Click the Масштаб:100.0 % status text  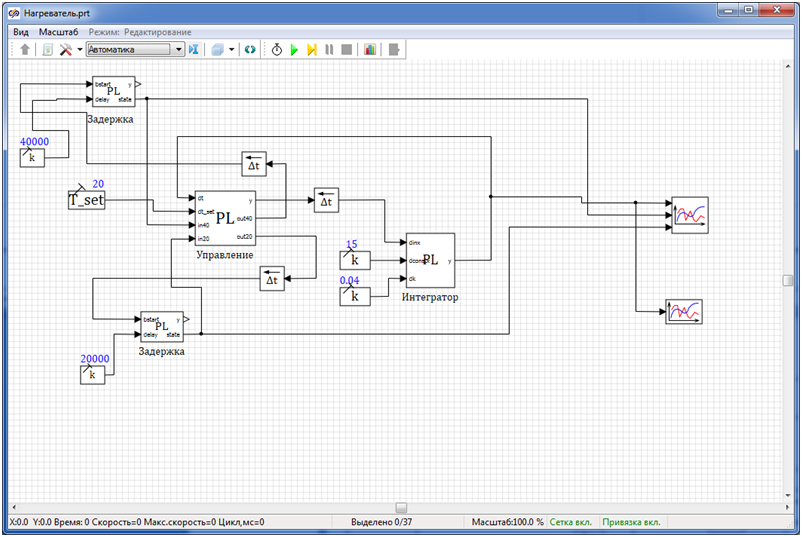tap(507, 522)
